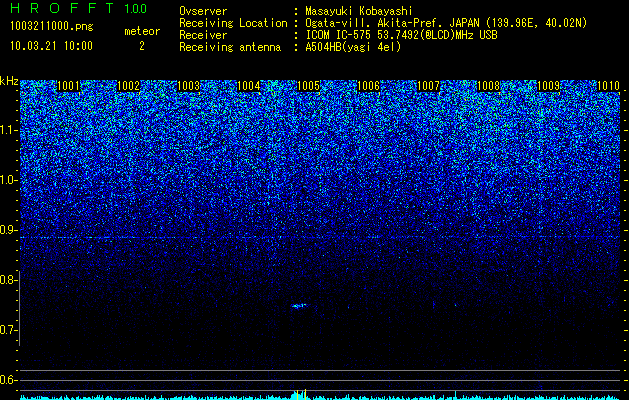Click the Ogata-vill. Akita-Pref. JAPAN location text
The image size is (629, 400).
(x=446, y=23)
